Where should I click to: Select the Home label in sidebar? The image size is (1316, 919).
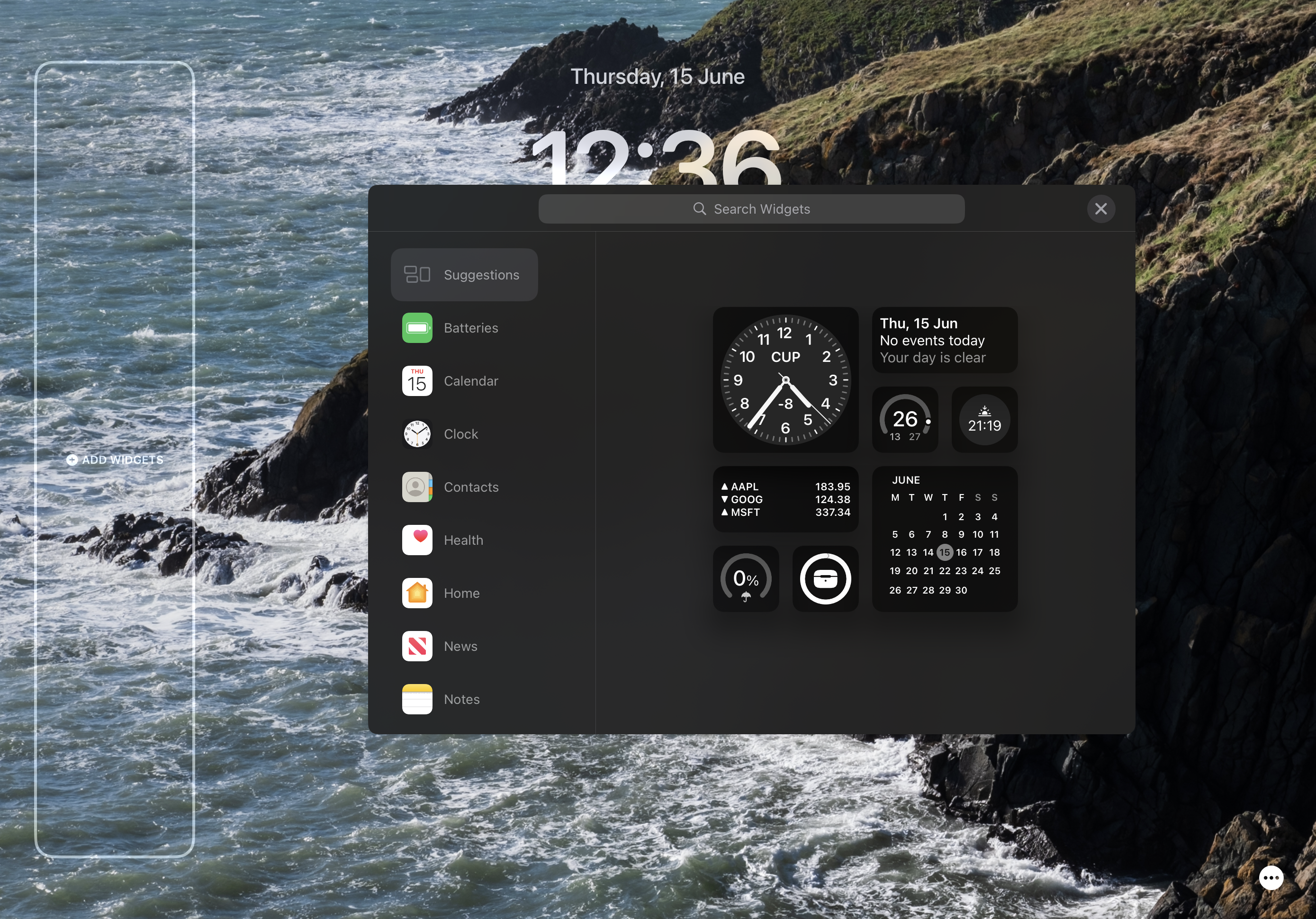click(461, 594)
